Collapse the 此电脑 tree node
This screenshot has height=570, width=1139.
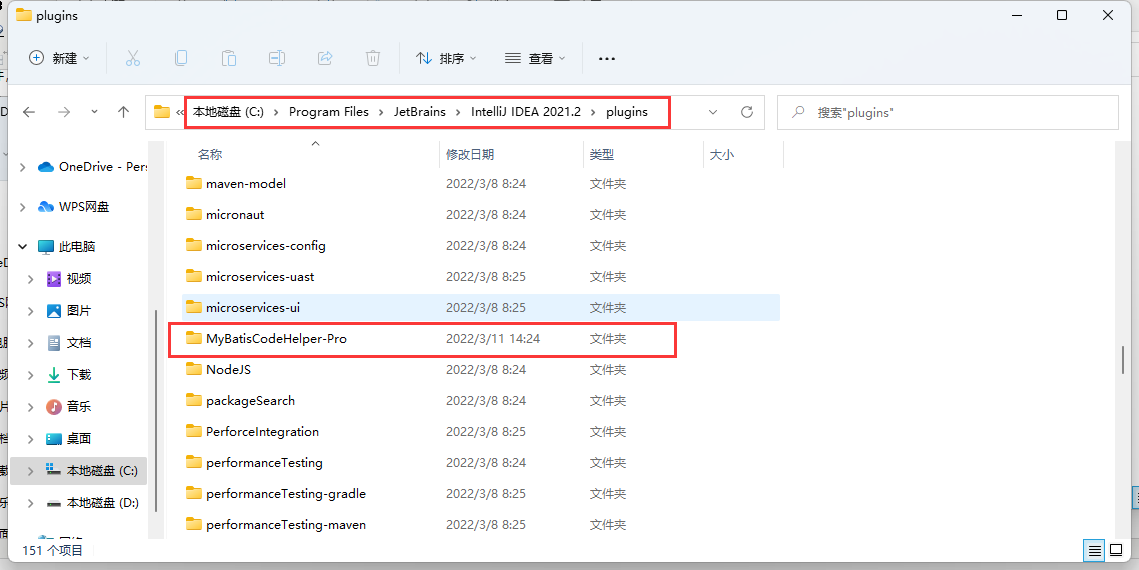coord(23,247)
